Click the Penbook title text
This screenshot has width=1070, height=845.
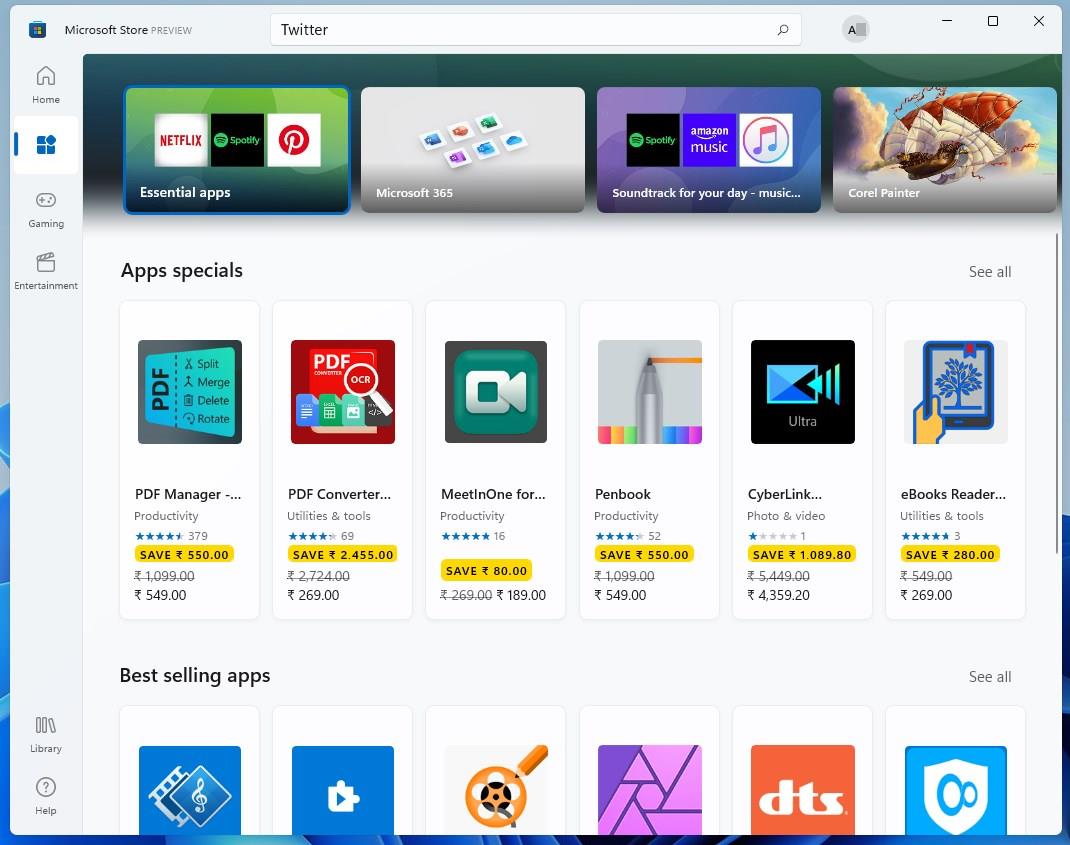coord(622,494)
